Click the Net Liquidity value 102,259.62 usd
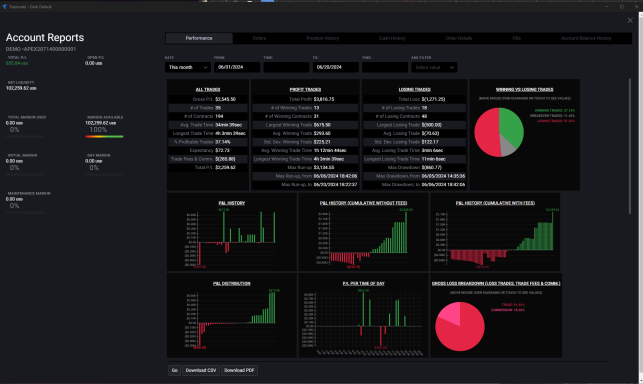The width and height of the screenshot is (643, 384). (21, 88)
